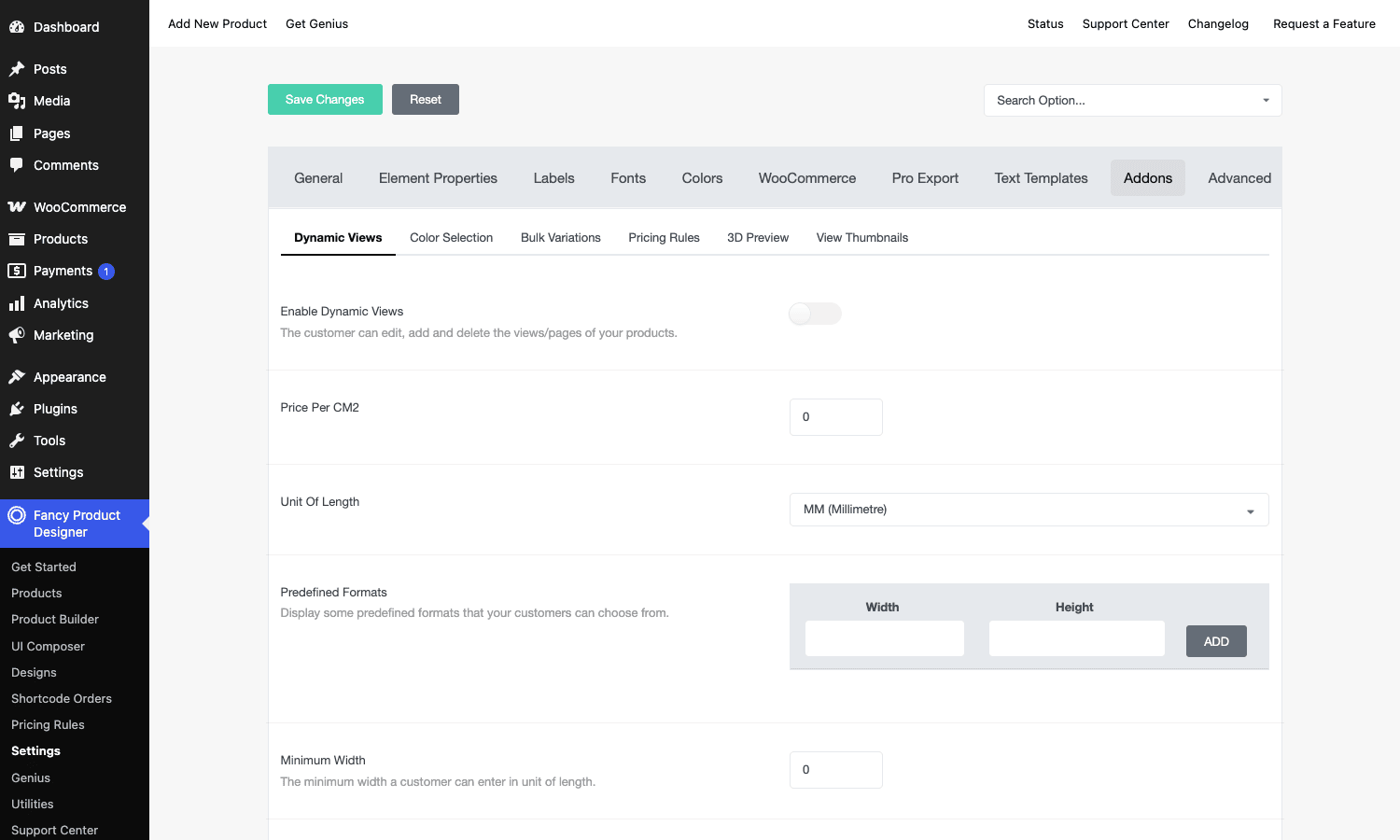Click the Payments notification badge
1400x840 pixels.
(106, 272)
